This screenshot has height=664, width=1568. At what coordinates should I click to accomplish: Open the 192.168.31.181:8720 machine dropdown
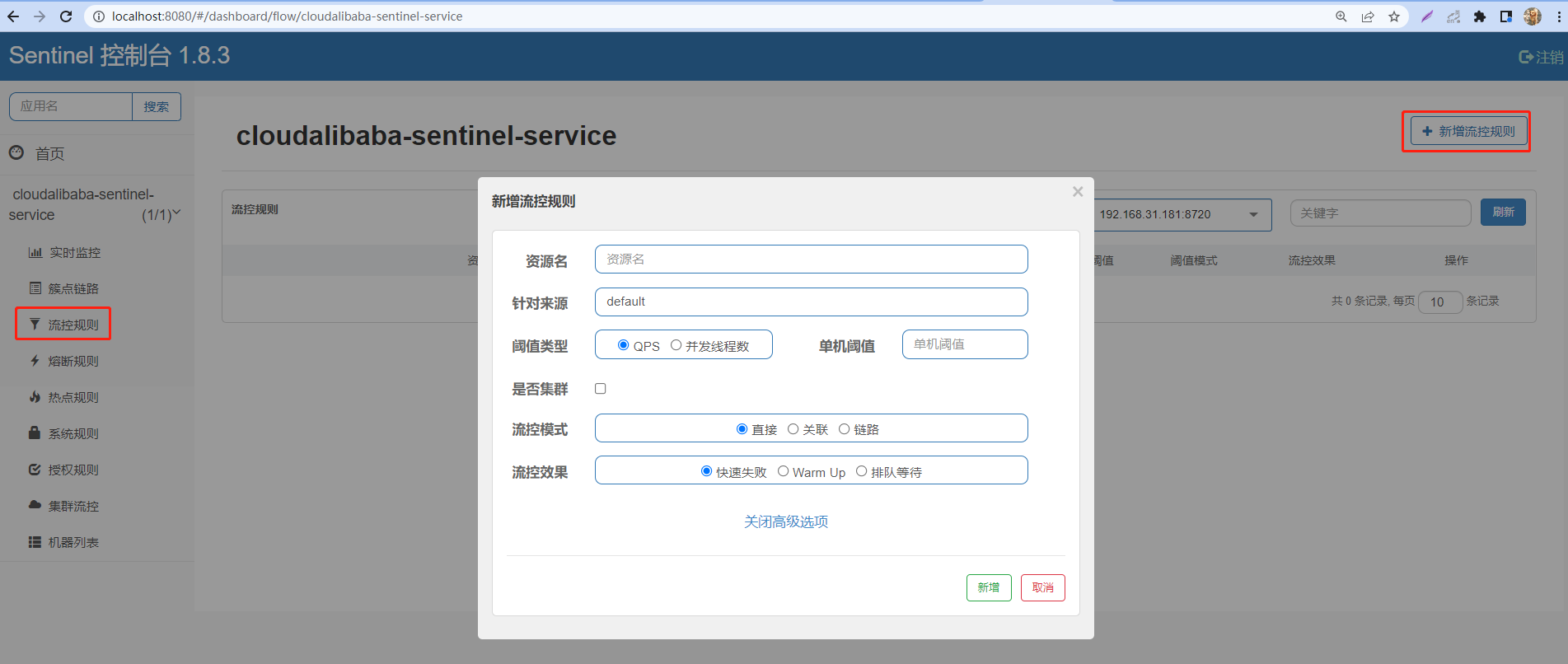(1183, 214)
